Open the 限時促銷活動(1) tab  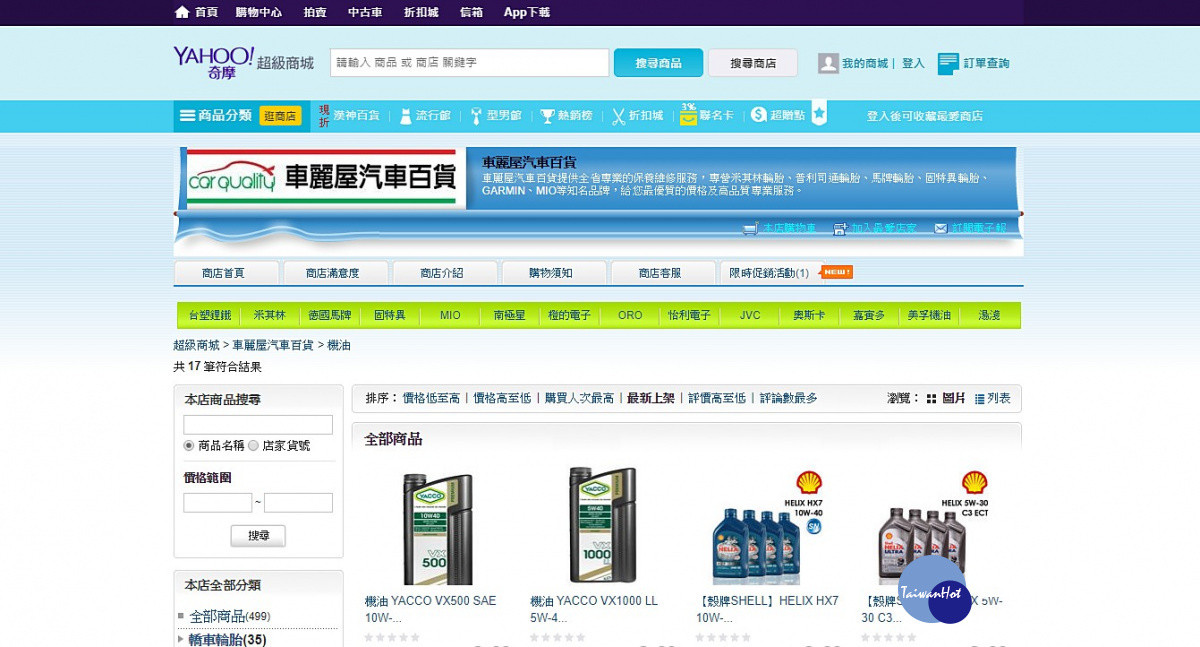click(x=769, y=273)
